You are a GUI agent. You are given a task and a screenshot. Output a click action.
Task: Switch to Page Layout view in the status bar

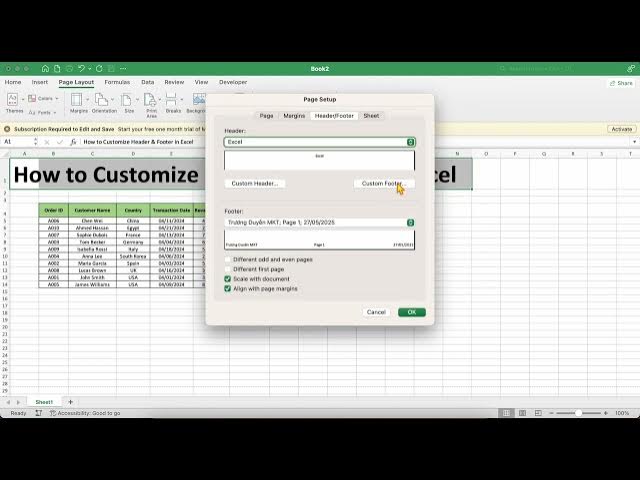[522, 413]
